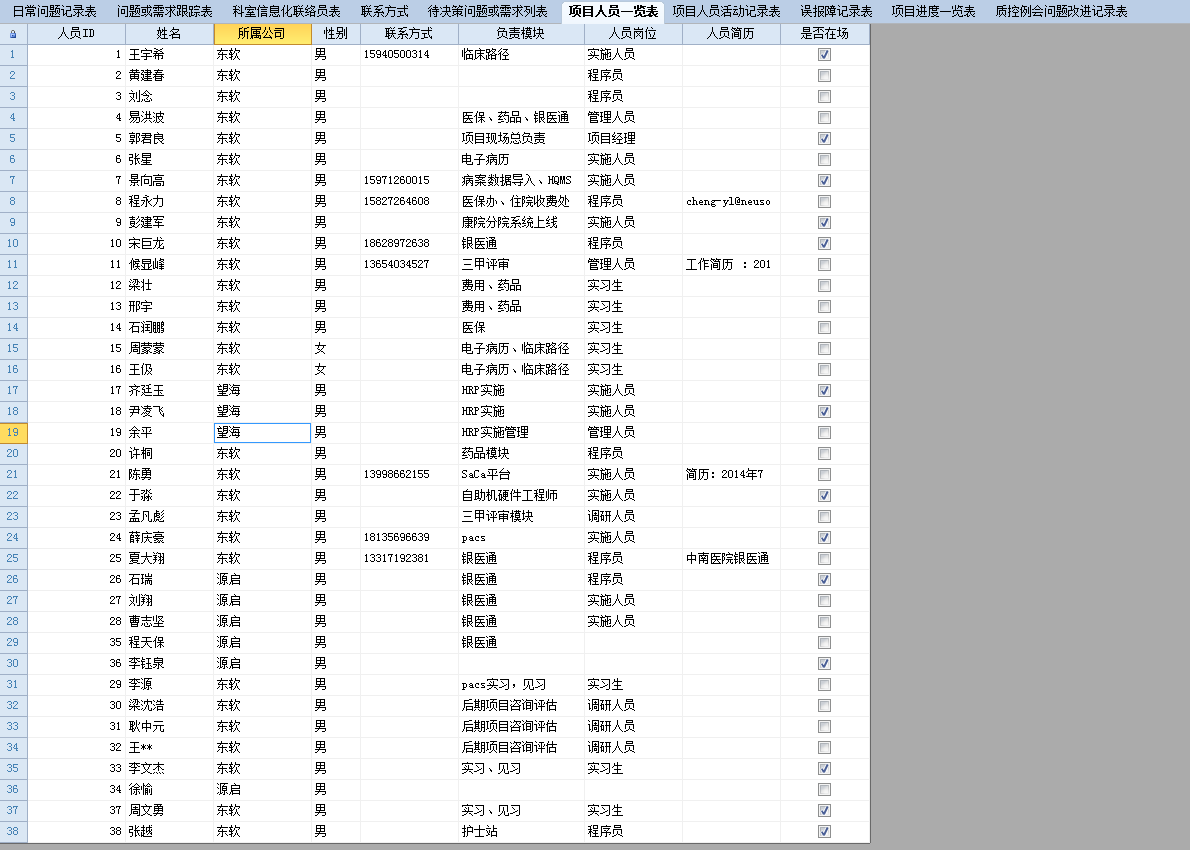Open the 项目人员活动记录表 tab

coord(726,11)
